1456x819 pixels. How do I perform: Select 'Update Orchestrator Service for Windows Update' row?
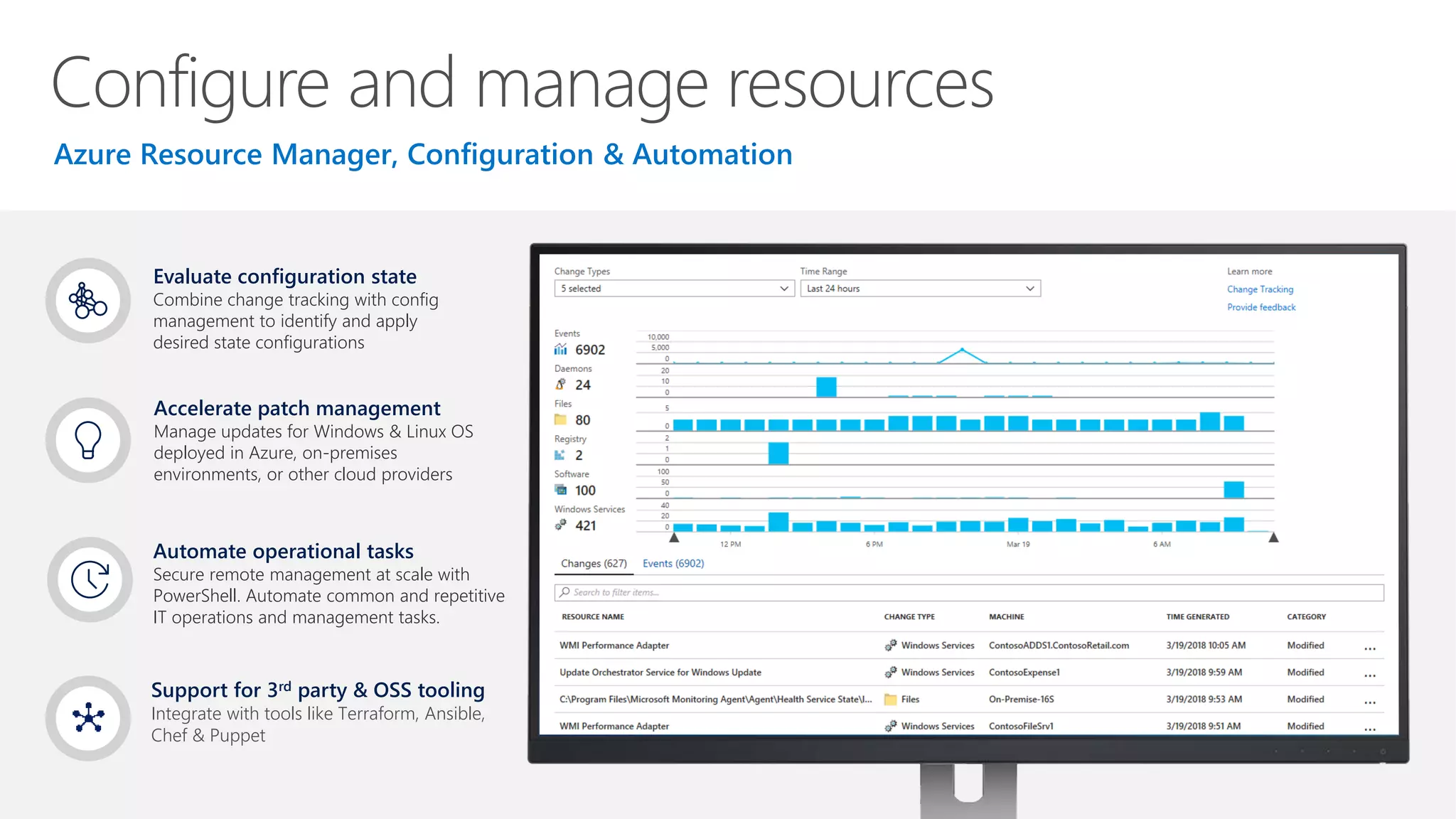point(969,673)
